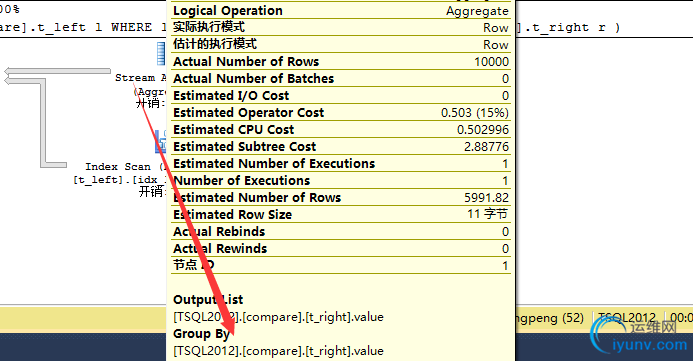Click the Stream Aggregate operator icon

tap(162, 54)
